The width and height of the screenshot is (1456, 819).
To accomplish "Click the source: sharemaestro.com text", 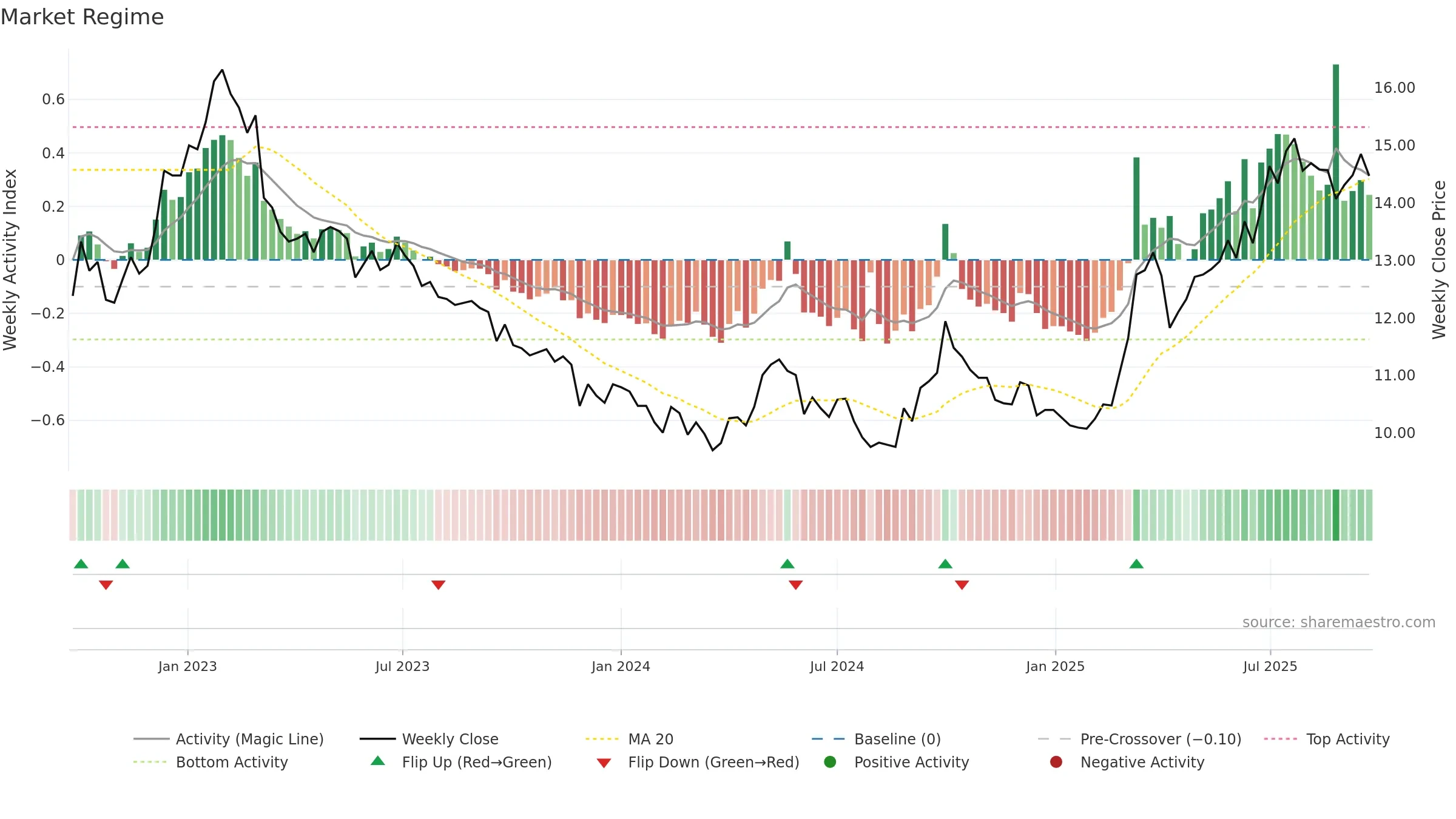I will (1339, 622).
